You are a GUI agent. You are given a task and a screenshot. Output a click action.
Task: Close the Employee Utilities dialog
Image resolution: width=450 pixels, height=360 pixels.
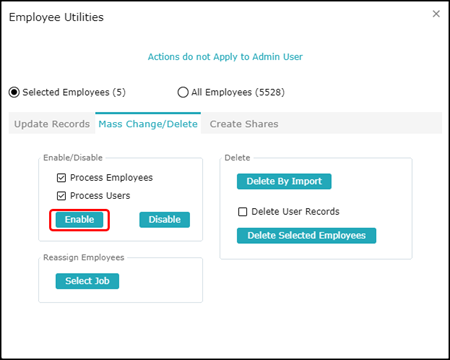(436, 14)
